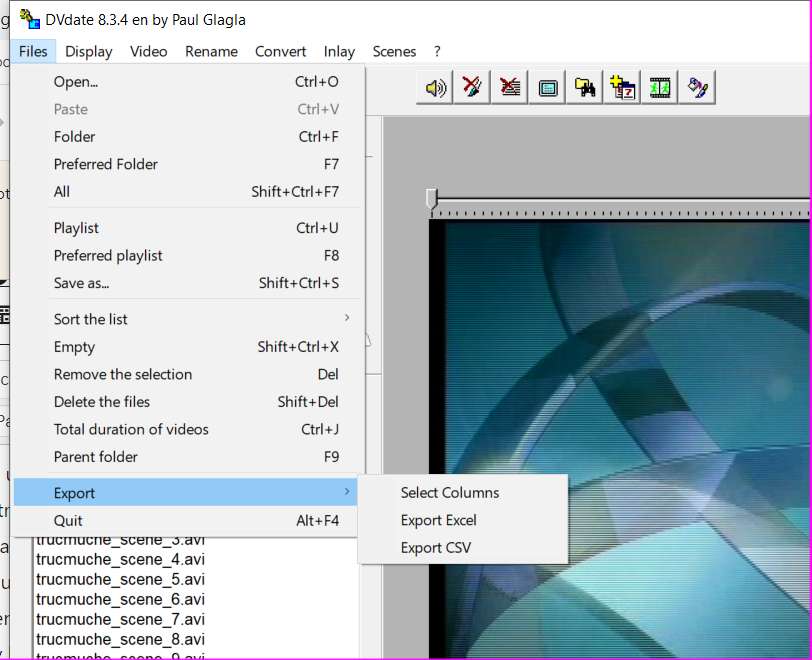This screenshot has width=812, height=660.
Task: Open Select Columns in Export submenu
Action: coord(449,492)
